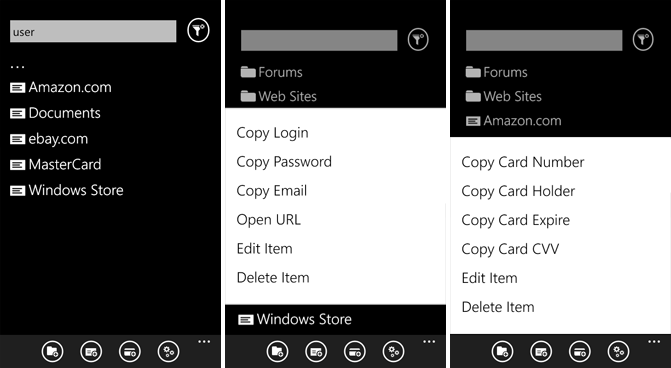Choose Delete Item in the Copy Card menu
Viewport: 671px width, 368px height.
pos(498,307)
